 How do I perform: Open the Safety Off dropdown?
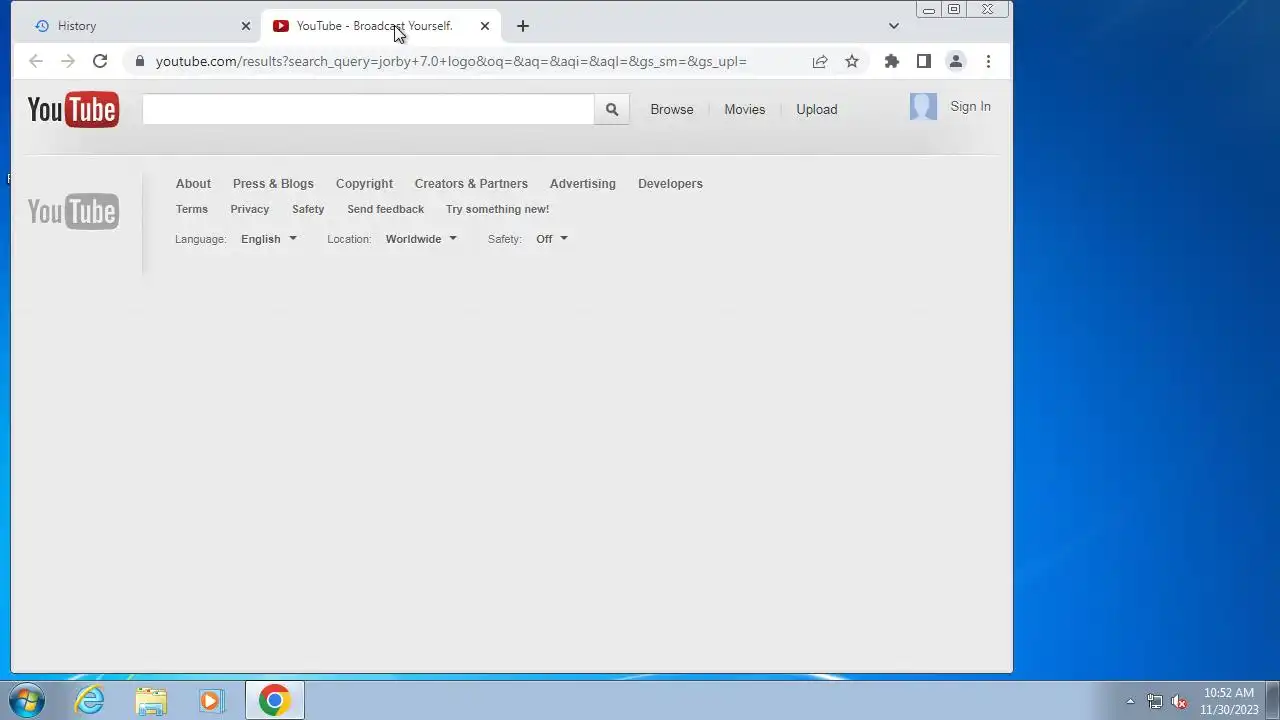pyautogui.click(x=551, y=239)
